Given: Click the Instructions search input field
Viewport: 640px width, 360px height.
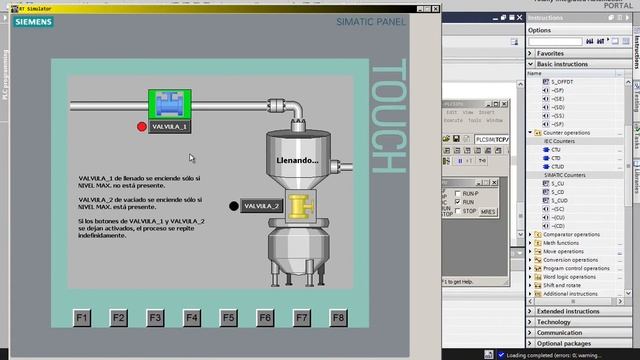Looking at the screenshot, I should (x=555, y=42).
